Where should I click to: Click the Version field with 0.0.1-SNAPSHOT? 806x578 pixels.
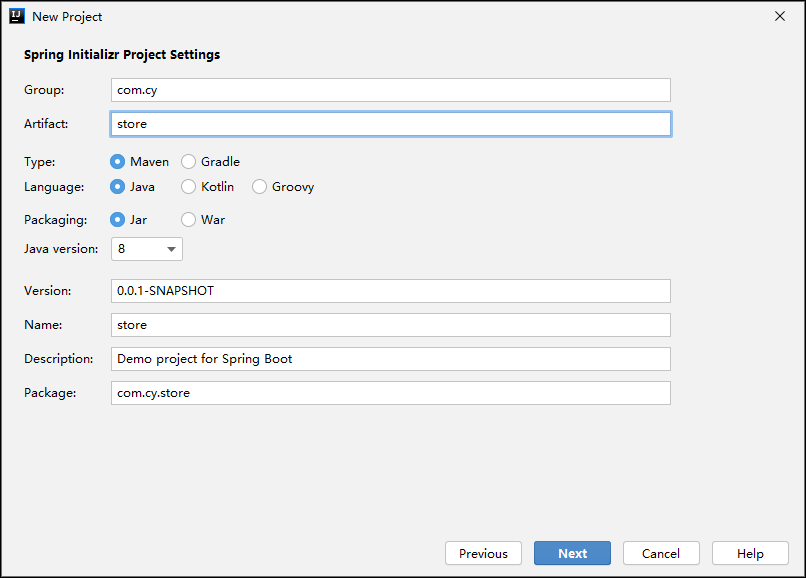391,291
